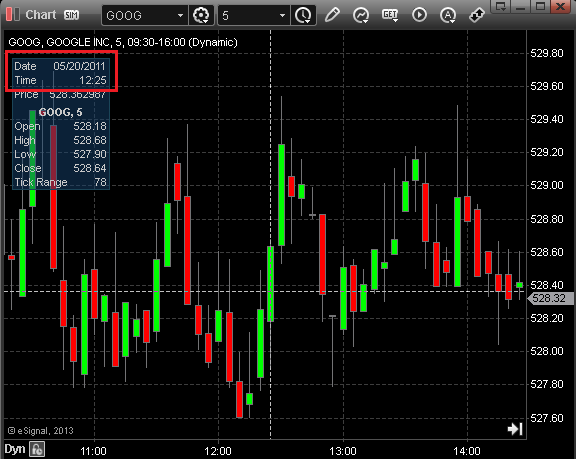Start bar replay play button

[419, 15]
